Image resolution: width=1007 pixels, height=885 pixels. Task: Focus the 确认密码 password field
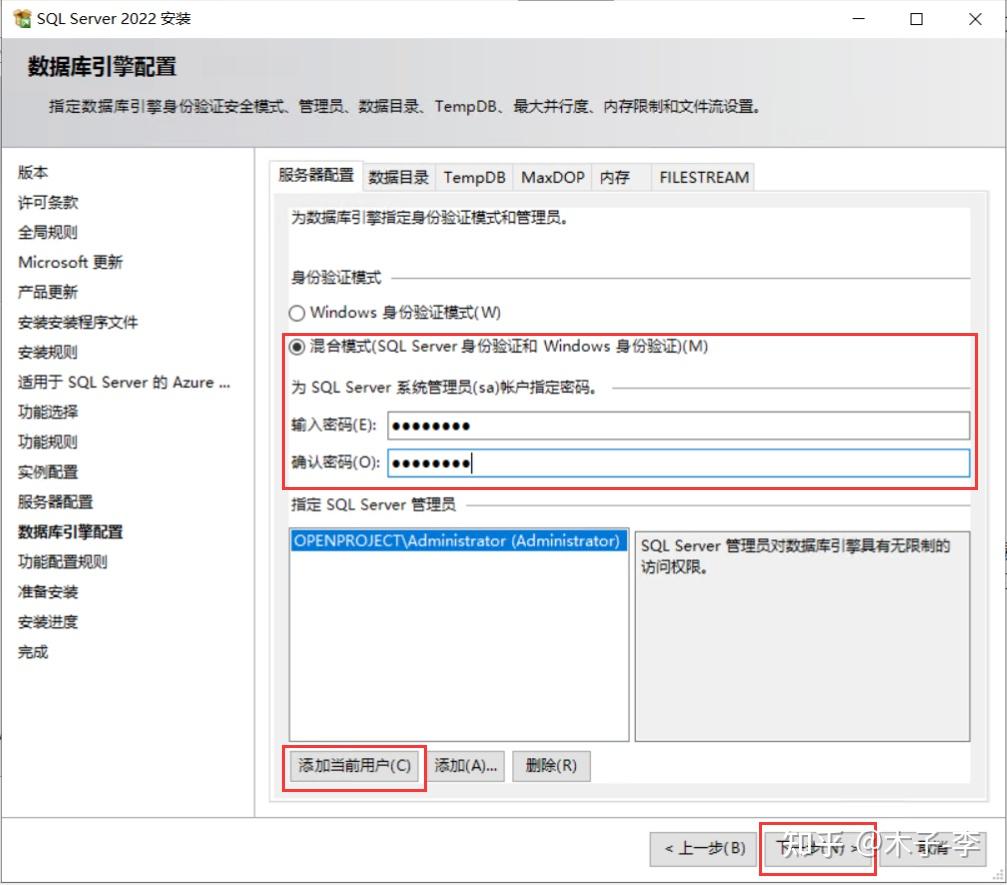(x=678, y=463)
